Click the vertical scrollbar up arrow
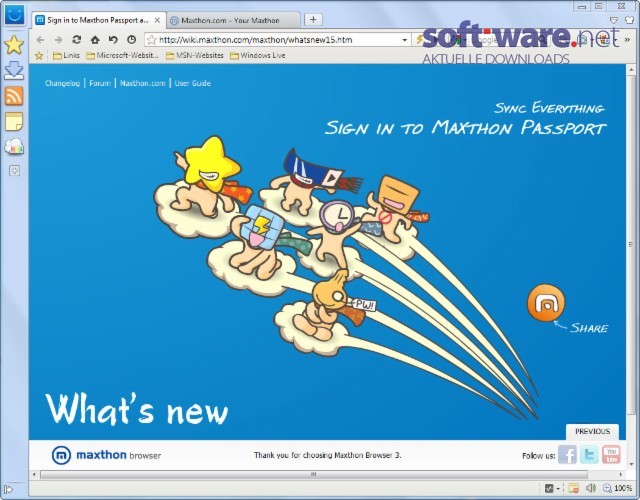Viewport: 640px width, 500px height. point(631,70)
